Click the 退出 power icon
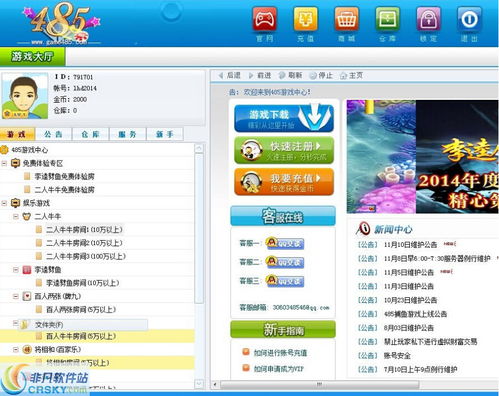499x396 pixels. point(469,19)
